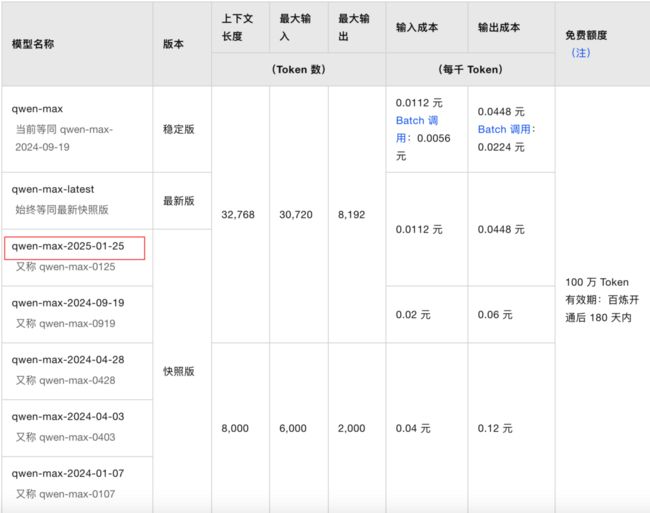Select the 32,768 context length value
The height and width of the screenshot is (513, 650).
tap(238, 215)
